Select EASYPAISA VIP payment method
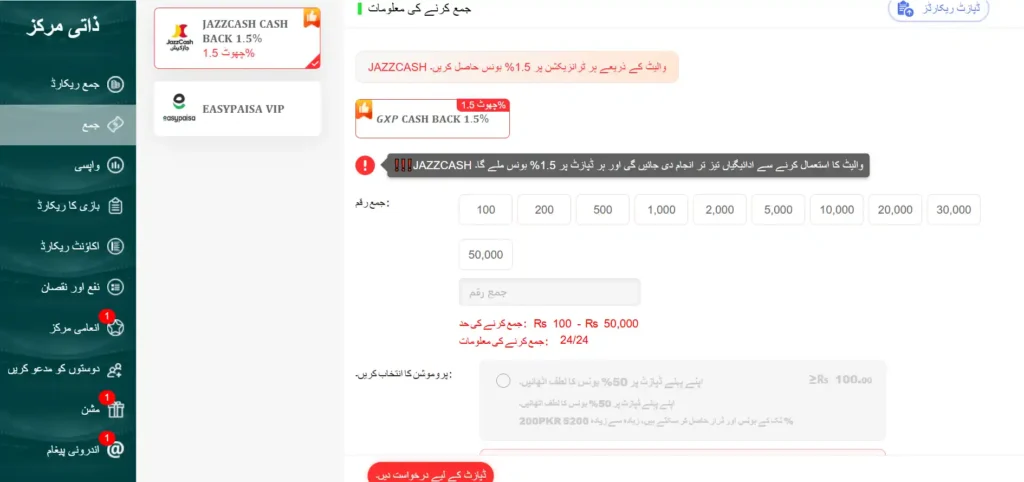Screen dimensions: 1024x482 coord(237,109)
